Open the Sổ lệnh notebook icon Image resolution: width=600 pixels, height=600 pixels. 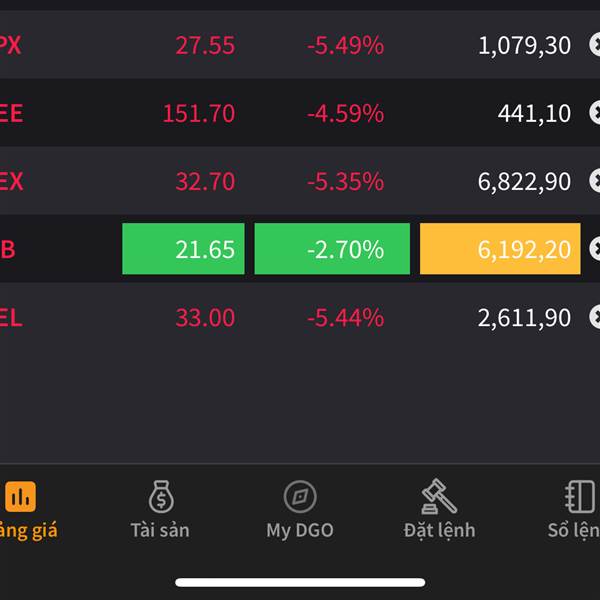pos(580,495)
